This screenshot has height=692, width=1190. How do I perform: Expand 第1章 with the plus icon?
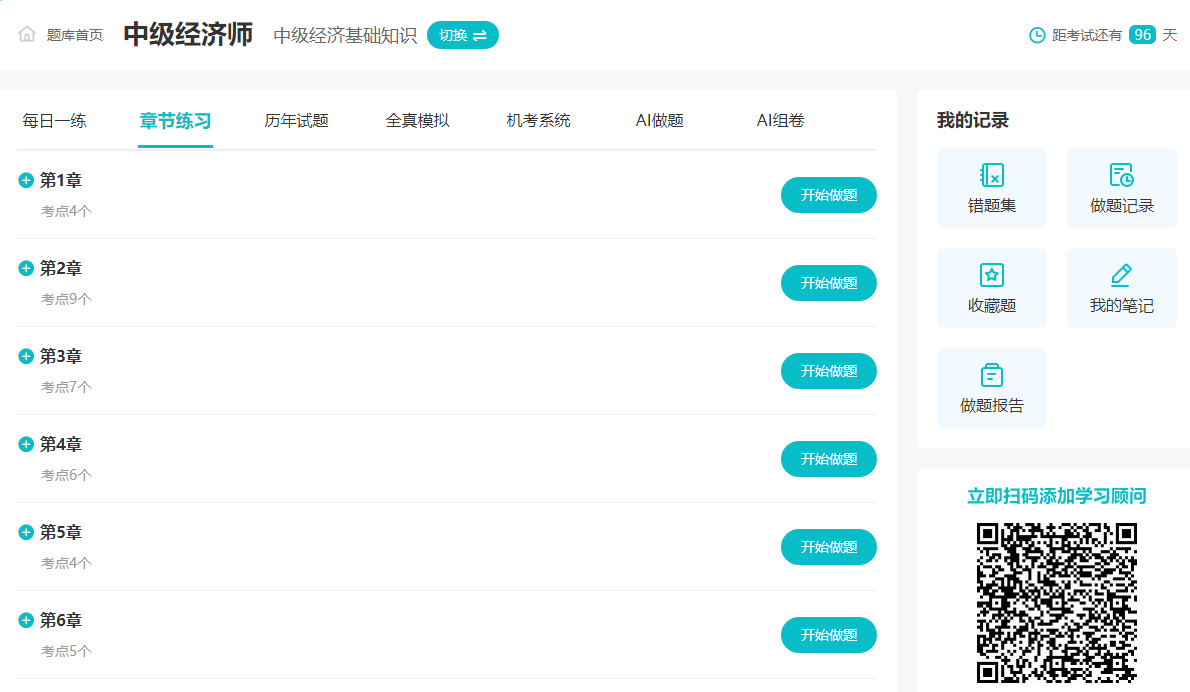pos(26,180)
